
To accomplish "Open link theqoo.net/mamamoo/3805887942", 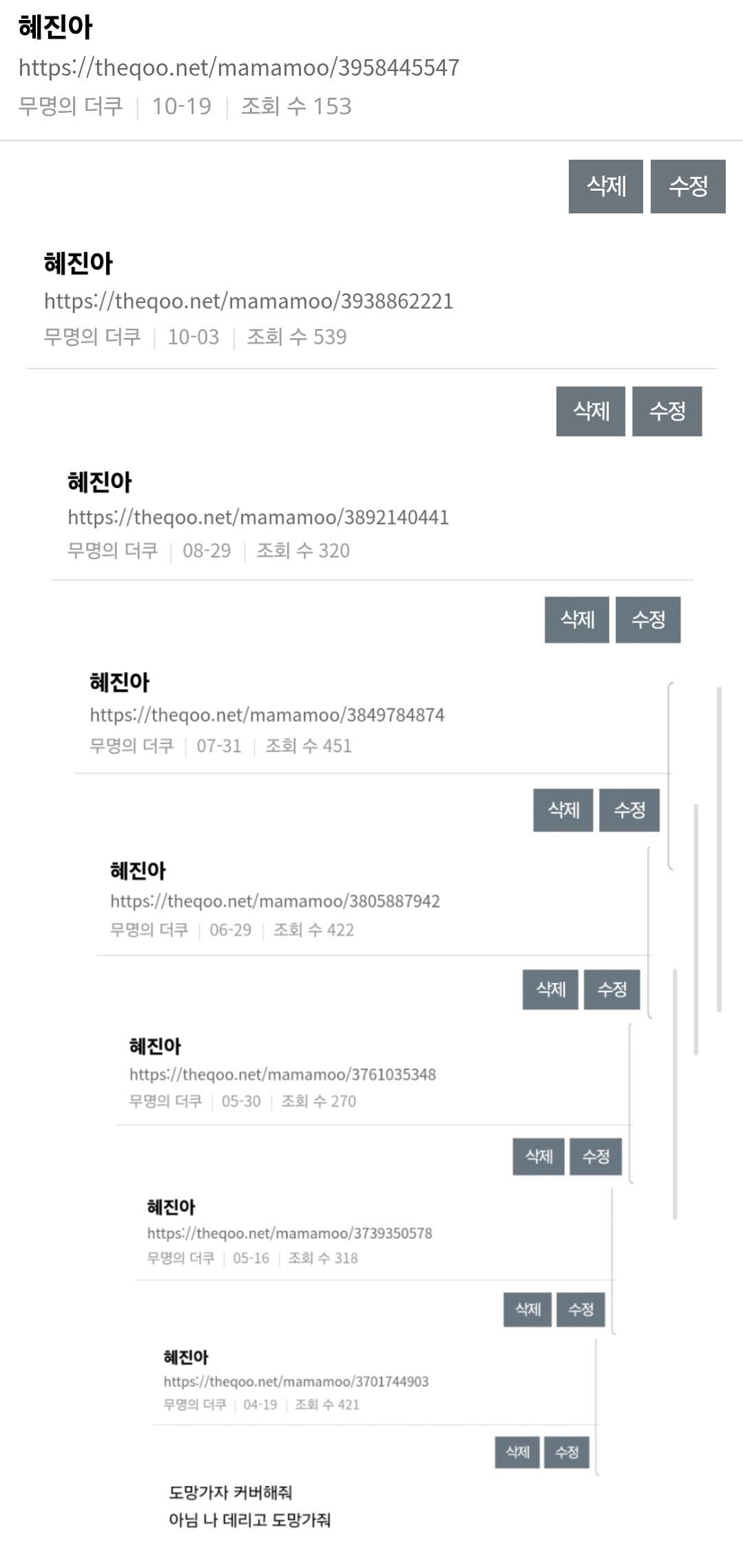I will point(275,901).
